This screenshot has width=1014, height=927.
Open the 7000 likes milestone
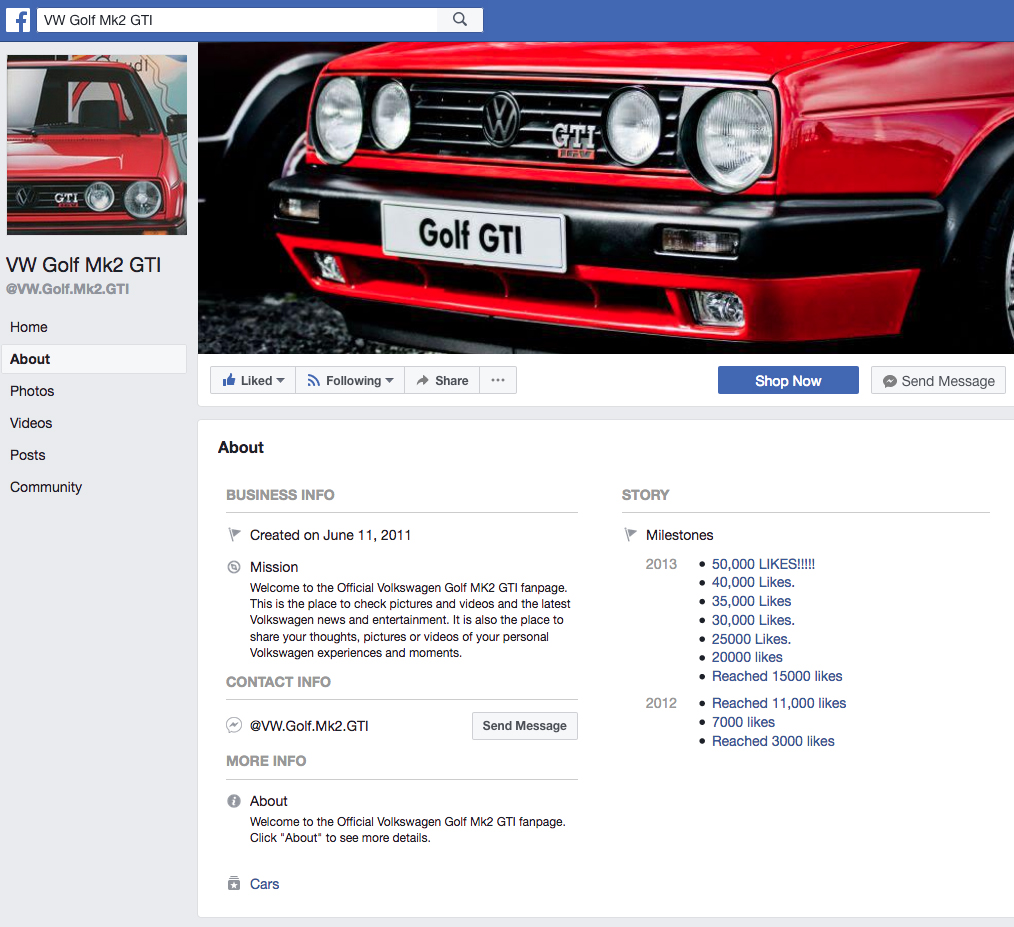click(743, 722)
